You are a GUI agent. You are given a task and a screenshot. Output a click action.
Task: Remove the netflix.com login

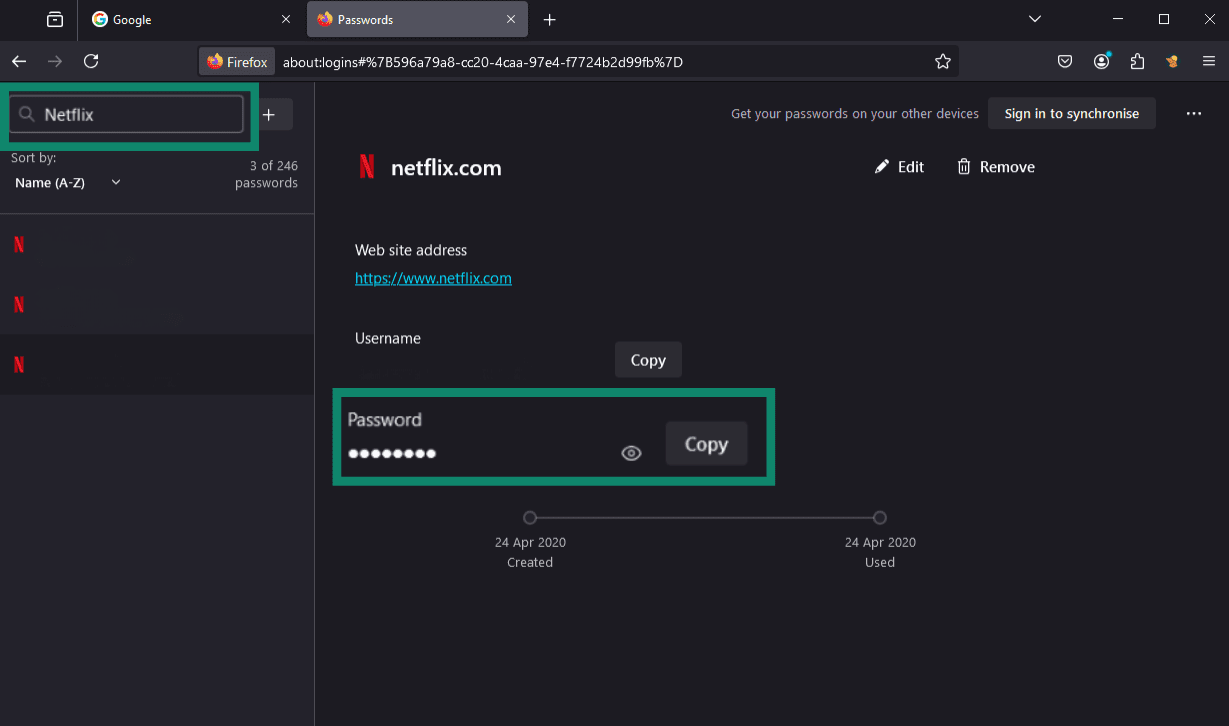996,167
